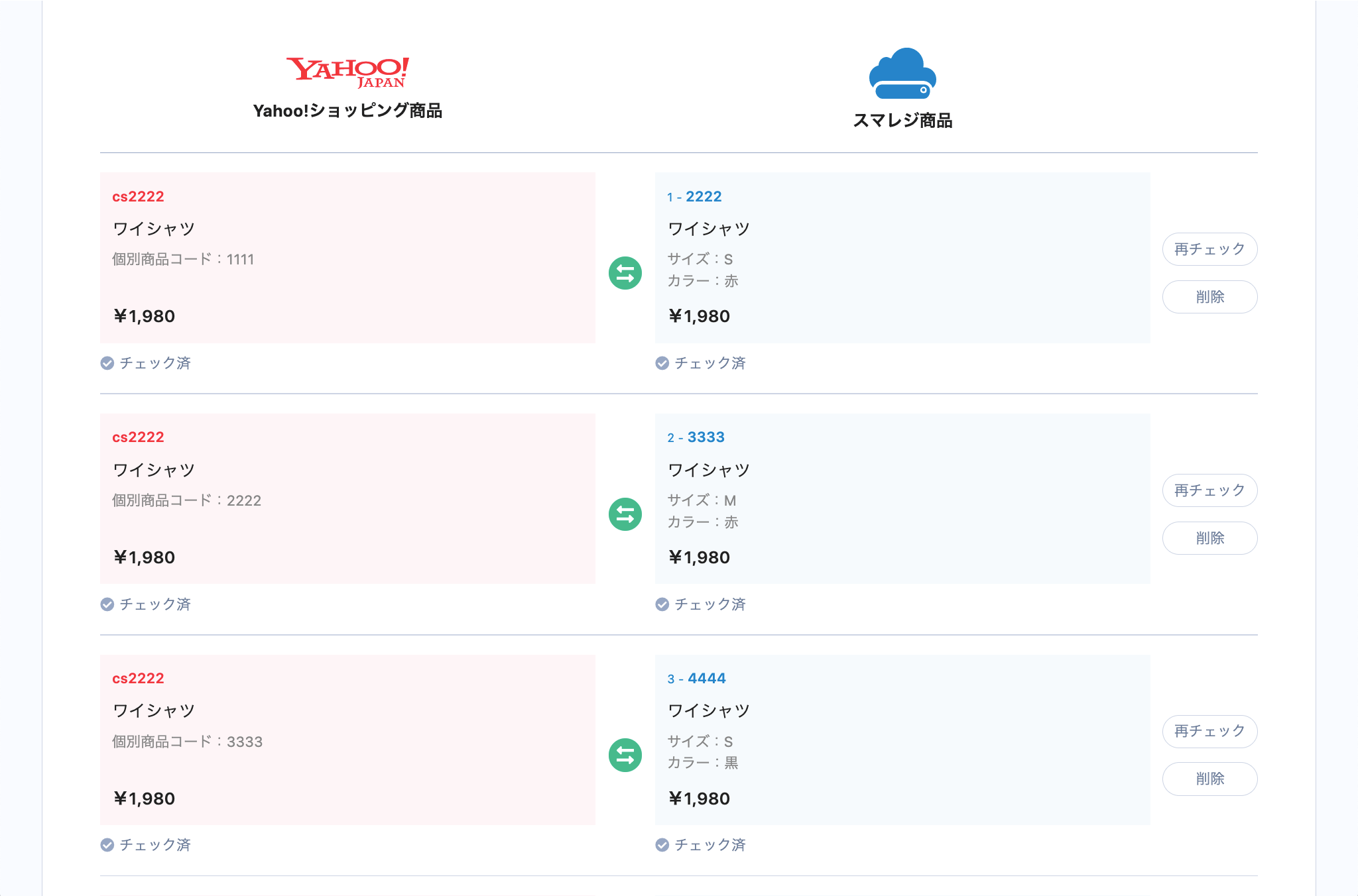The height and width of the screenshot is (896, 1358).
Task: Click green swap icon for code 2222 row
Action: pyautogui.click(x=625, y=514)
